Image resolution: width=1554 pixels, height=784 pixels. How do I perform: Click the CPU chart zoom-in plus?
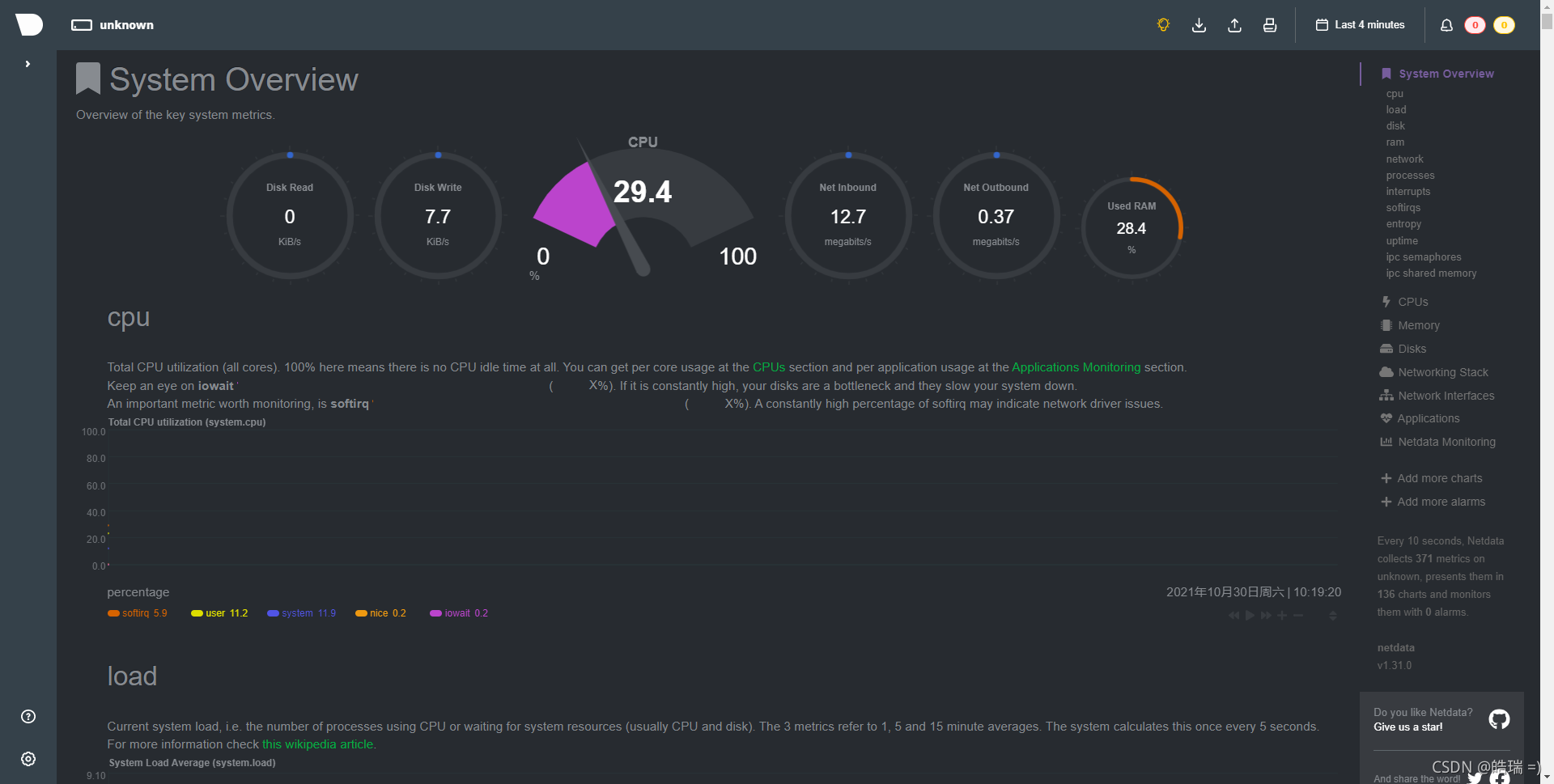[1282, 616]
